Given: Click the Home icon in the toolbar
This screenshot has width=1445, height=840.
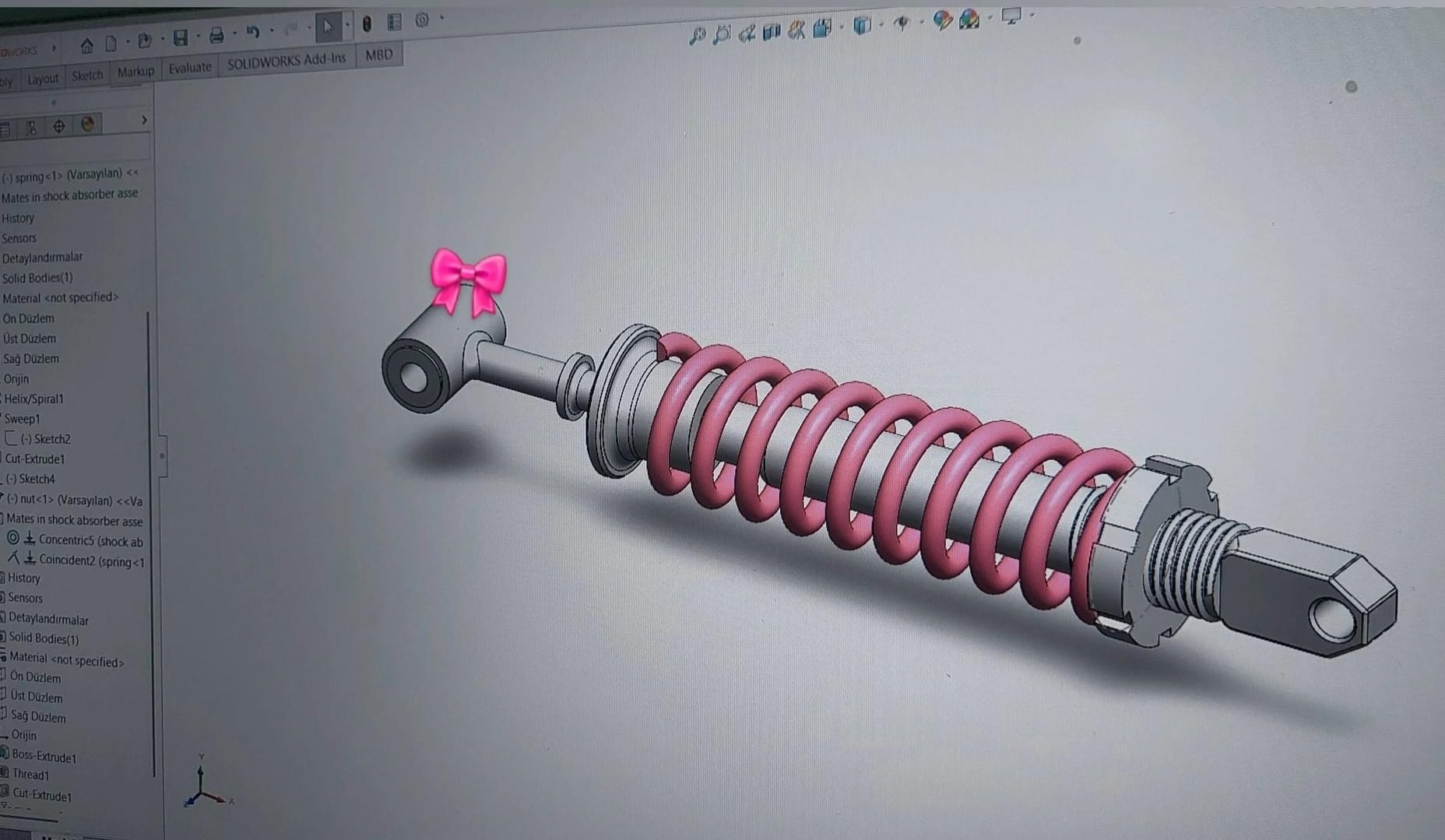Looking at the screenshot, I should coord(86,46).
